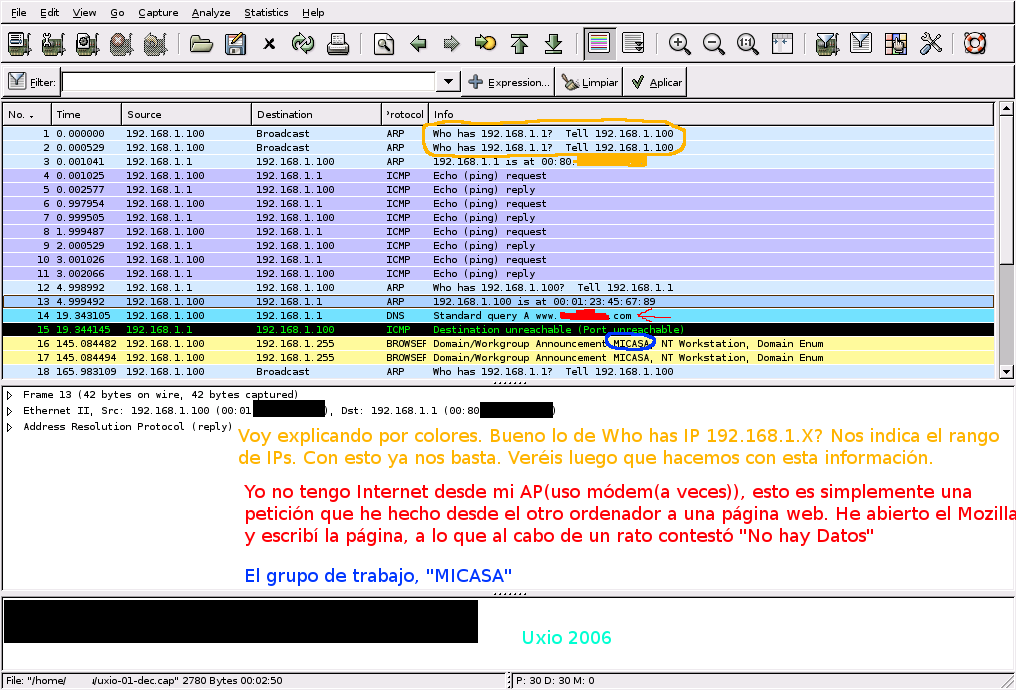This screenshot has height=690, width=1016.
Task: Sort by the Info column header
Action: click(711, 115)
